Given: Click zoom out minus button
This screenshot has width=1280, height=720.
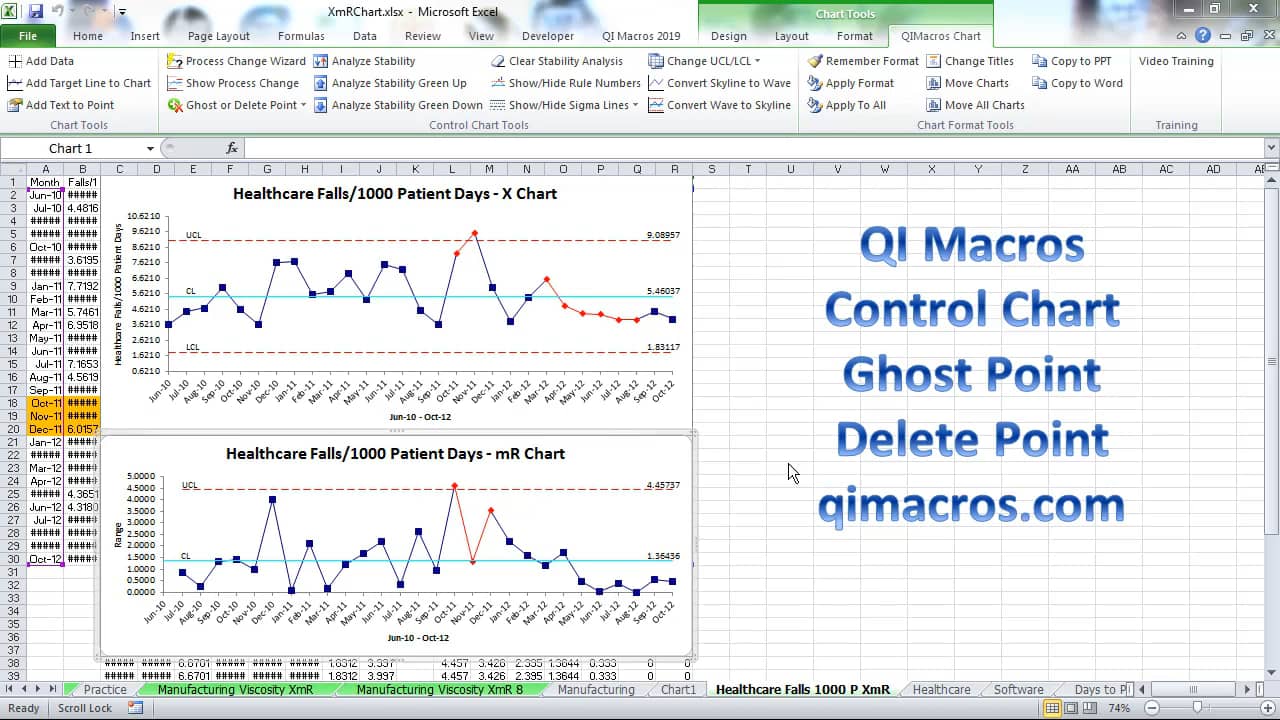Looking at the screenshot, I should coord(1151,708).
